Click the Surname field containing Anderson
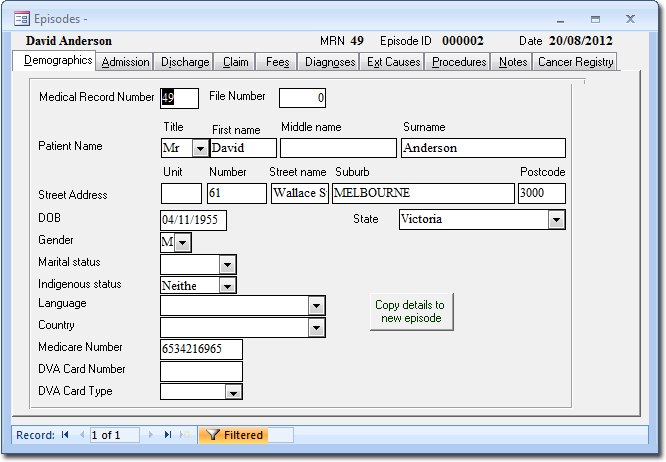The width and height of the screenshot is (666, 462). pyautogui.click(x=482, y=148)
